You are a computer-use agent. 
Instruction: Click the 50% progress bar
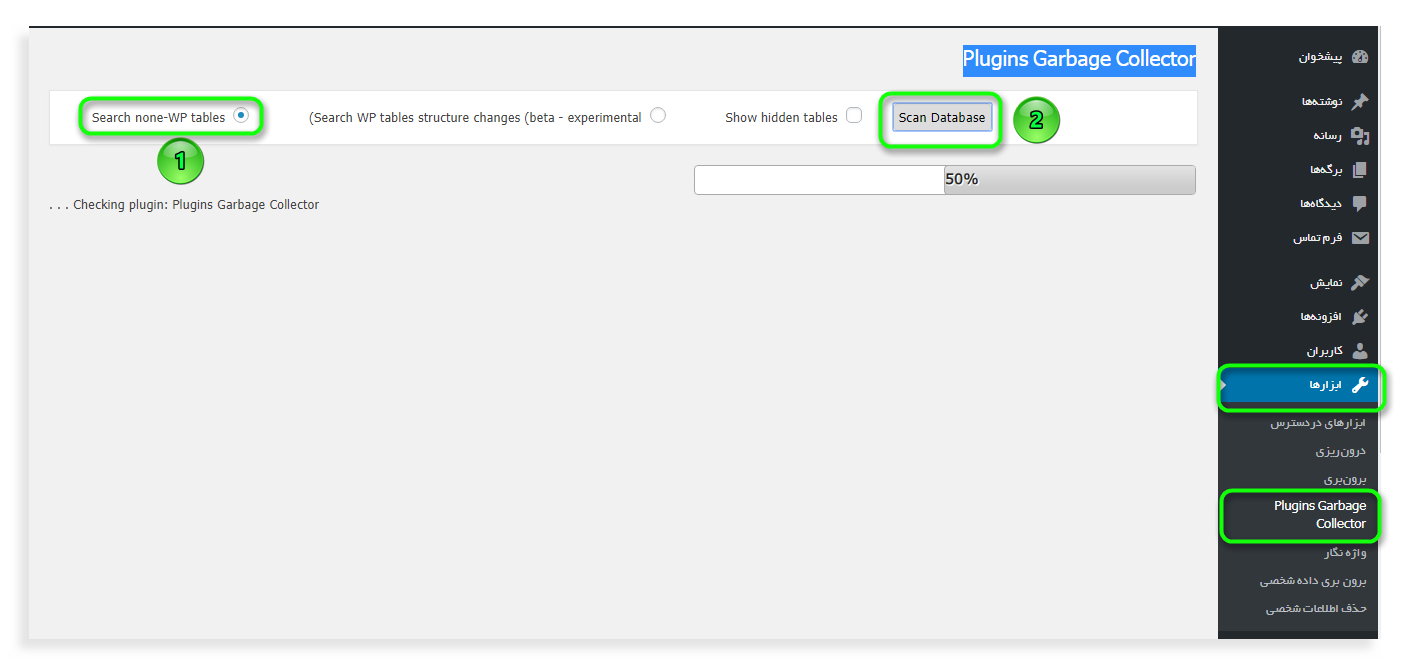(x=945, y=180)
